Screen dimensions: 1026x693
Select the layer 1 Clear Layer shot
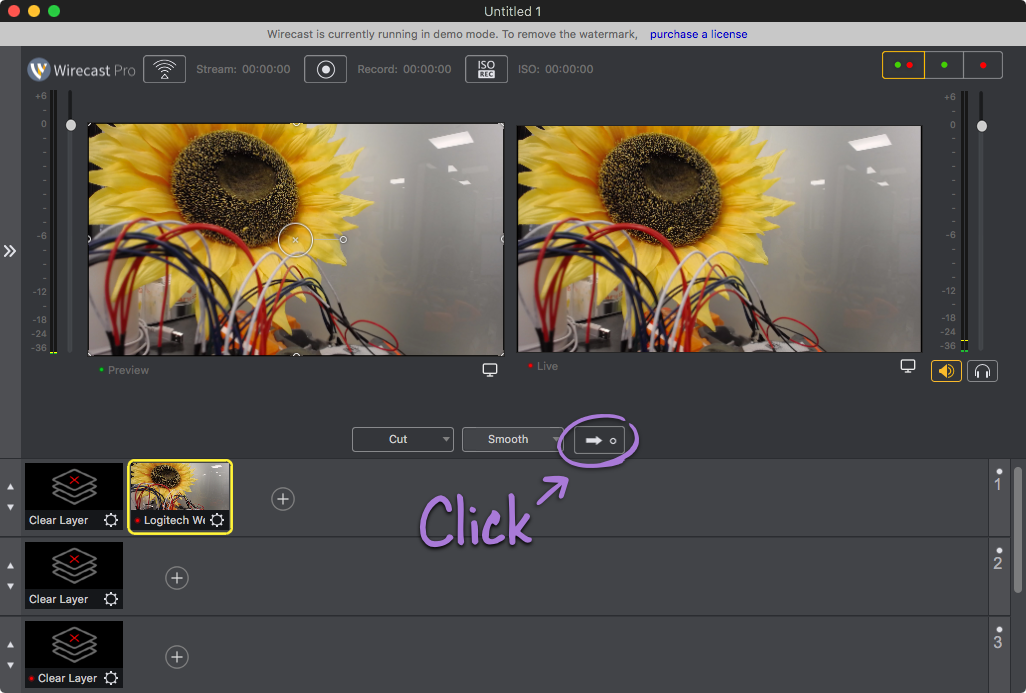(x=74, y=496)
